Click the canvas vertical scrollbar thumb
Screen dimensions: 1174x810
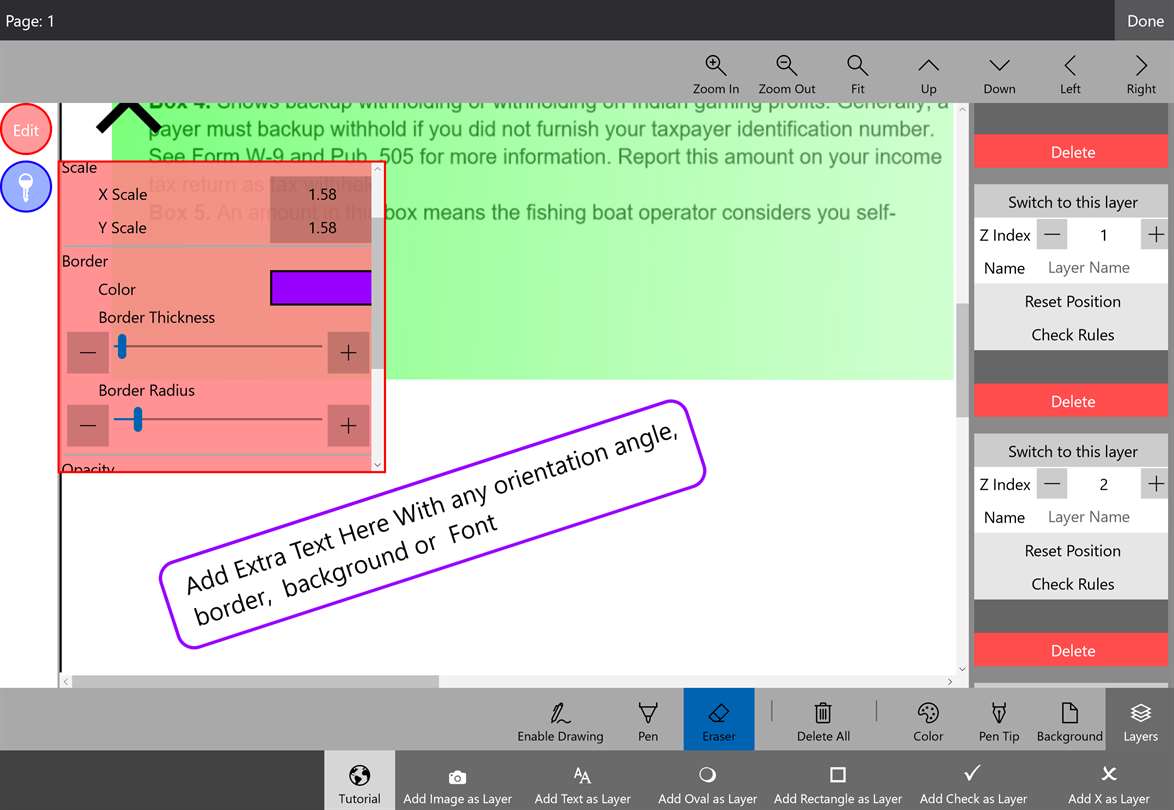[962, 360]
